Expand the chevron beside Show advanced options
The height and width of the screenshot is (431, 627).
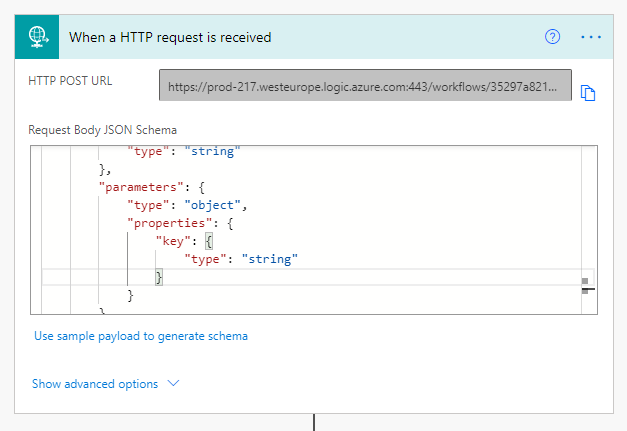(173, 384)
